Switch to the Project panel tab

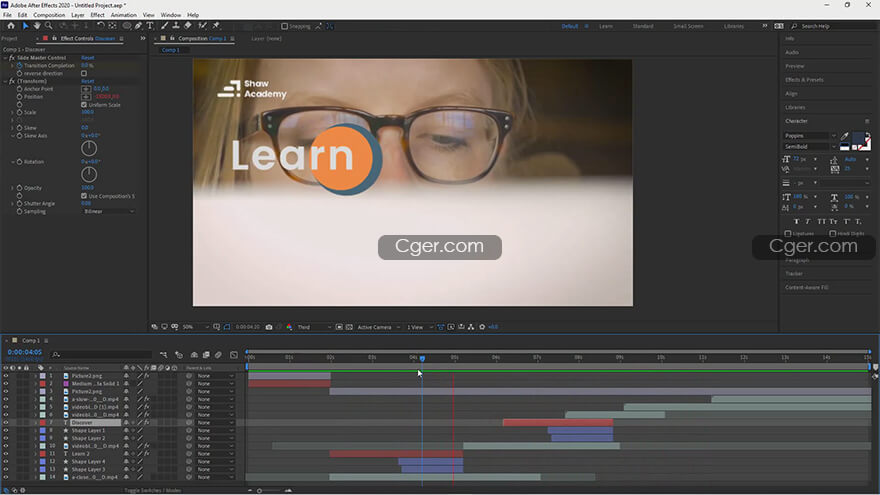10,39
